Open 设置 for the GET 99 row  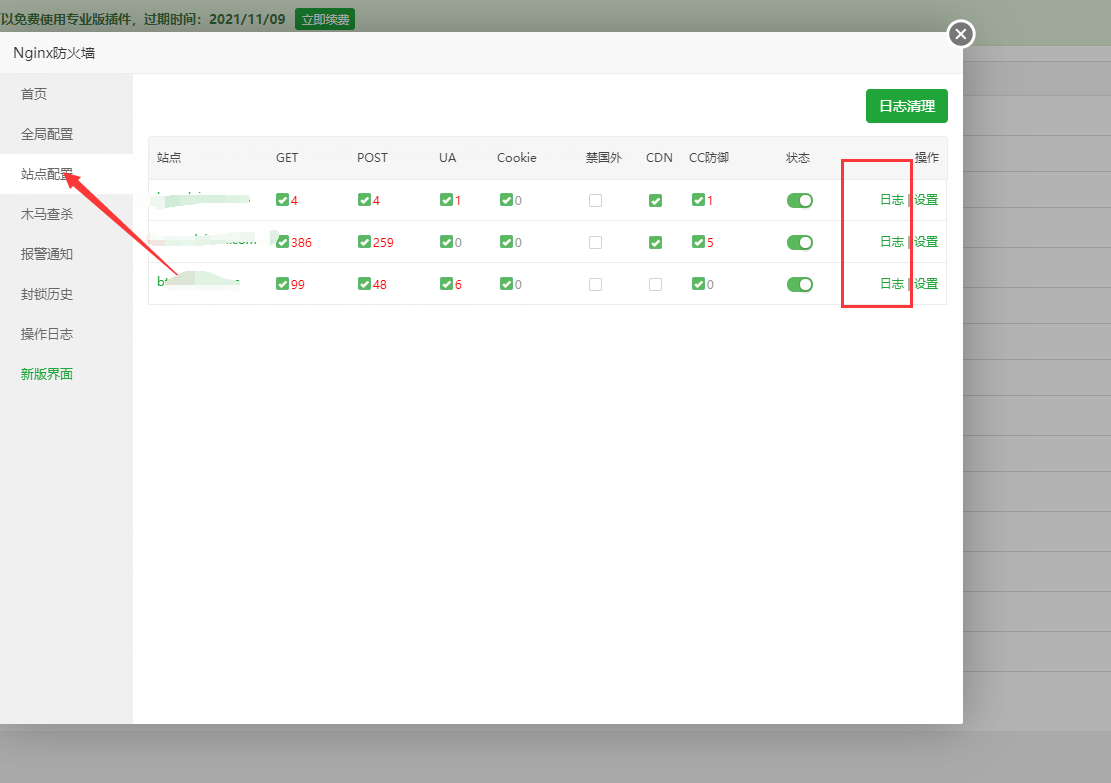pyautogui.click(x=925, y=283)
